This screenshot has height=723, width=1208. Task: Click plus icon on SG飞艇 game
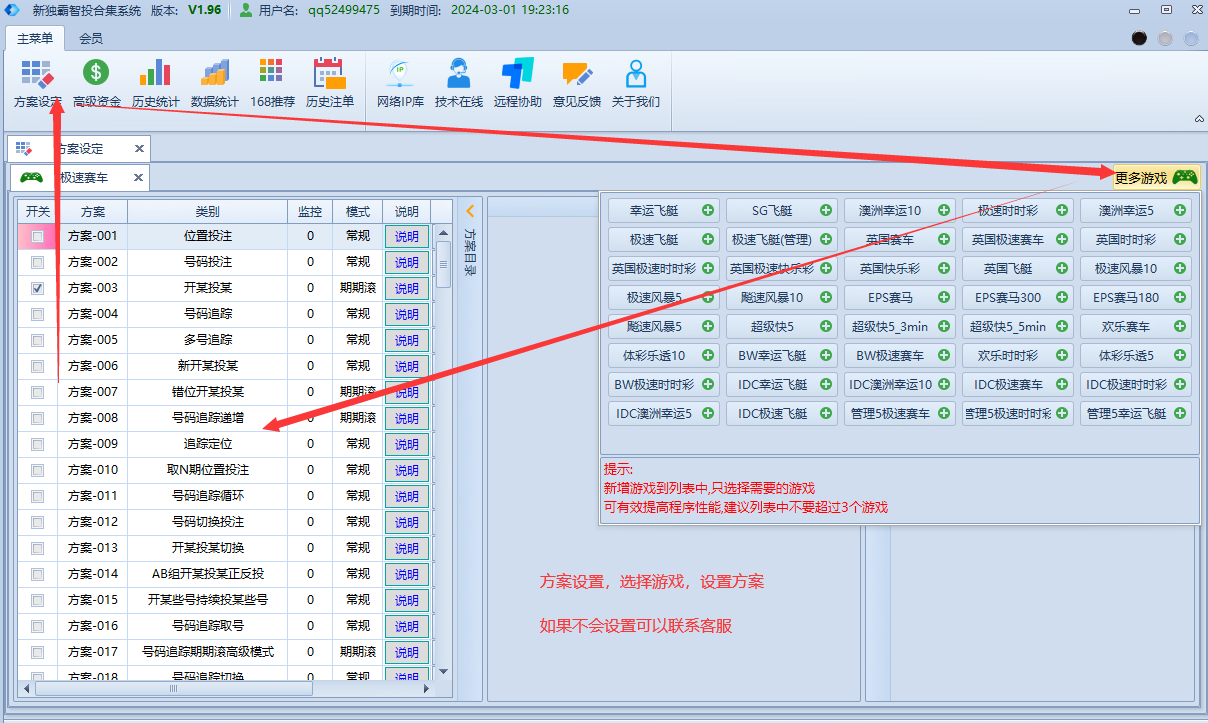pos(826,210)
